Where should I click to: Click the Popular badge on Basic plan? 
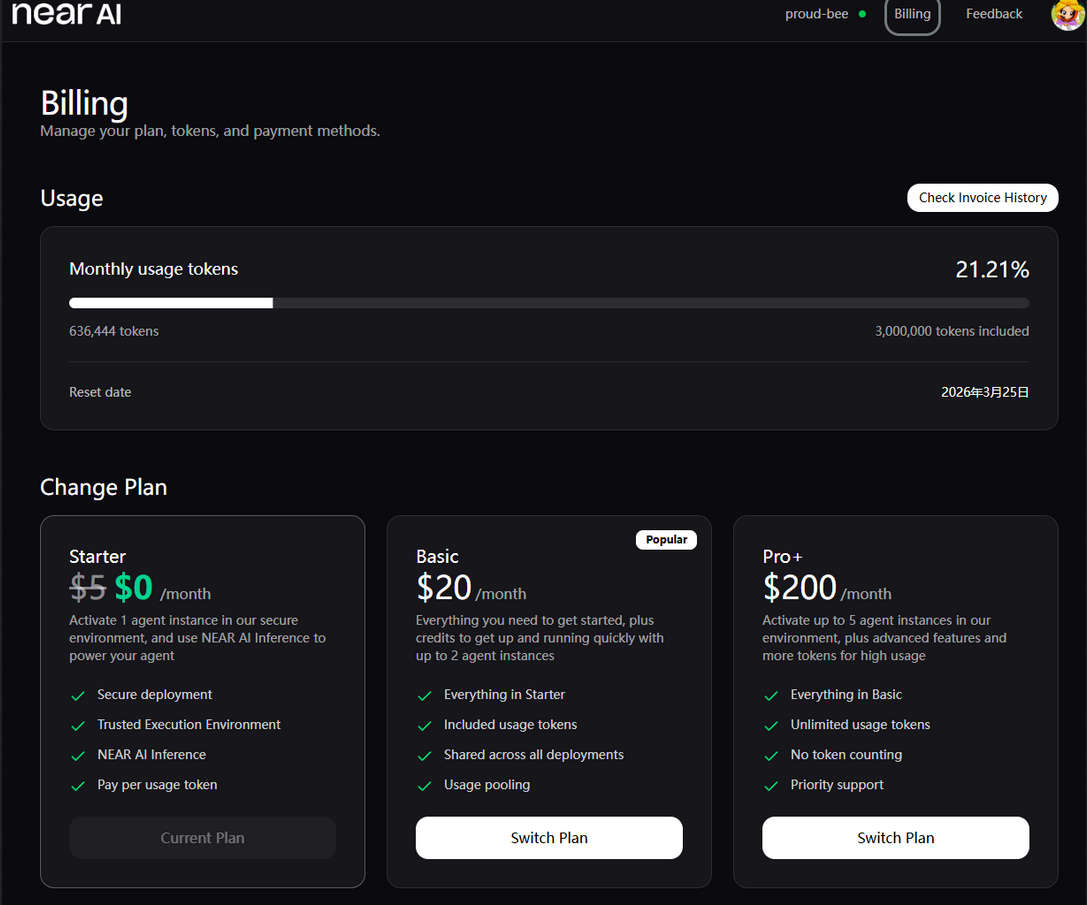click(x=666, y=540)
